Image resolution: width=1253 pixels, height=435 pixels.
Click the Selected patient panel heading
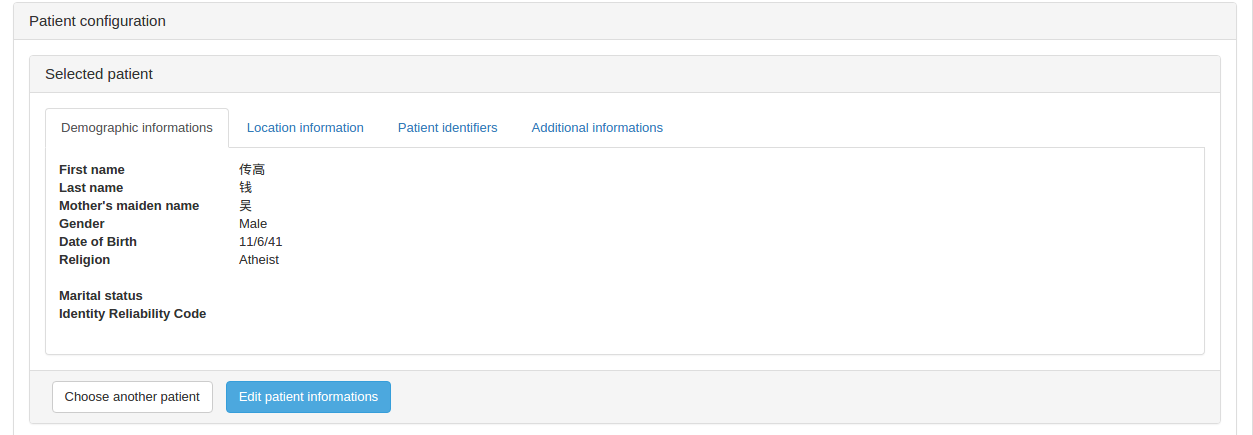[99, 74]
